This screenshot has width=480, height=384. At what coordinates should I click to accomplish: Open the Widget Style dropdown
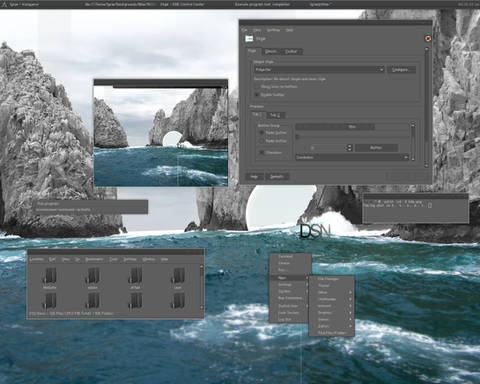[x=319, y=70]
